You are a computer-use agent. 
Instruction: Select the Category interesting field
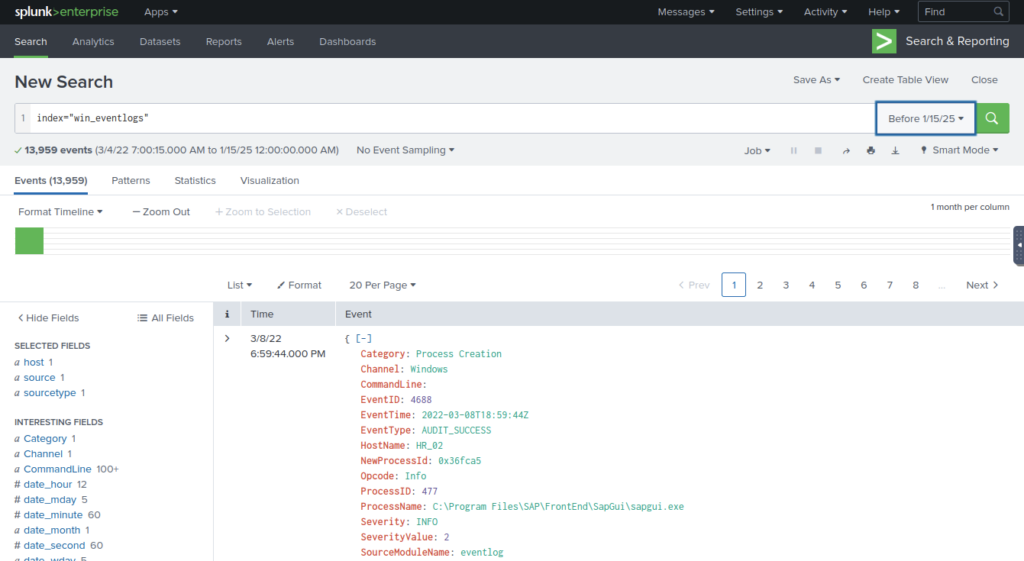(x=45, y=438)
